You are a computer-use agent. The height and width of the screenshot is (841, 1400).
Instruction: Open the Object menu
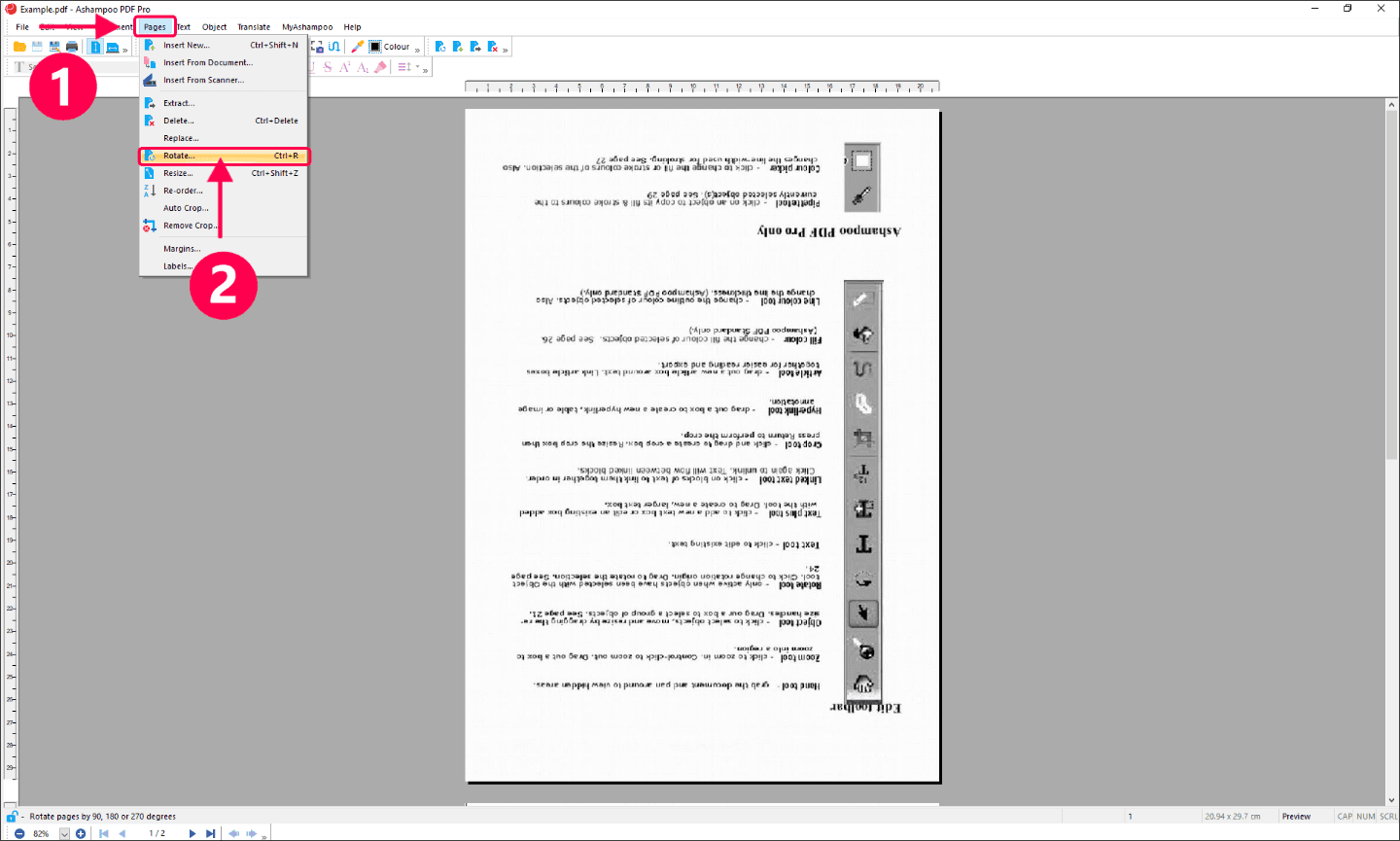coord(214,26)
